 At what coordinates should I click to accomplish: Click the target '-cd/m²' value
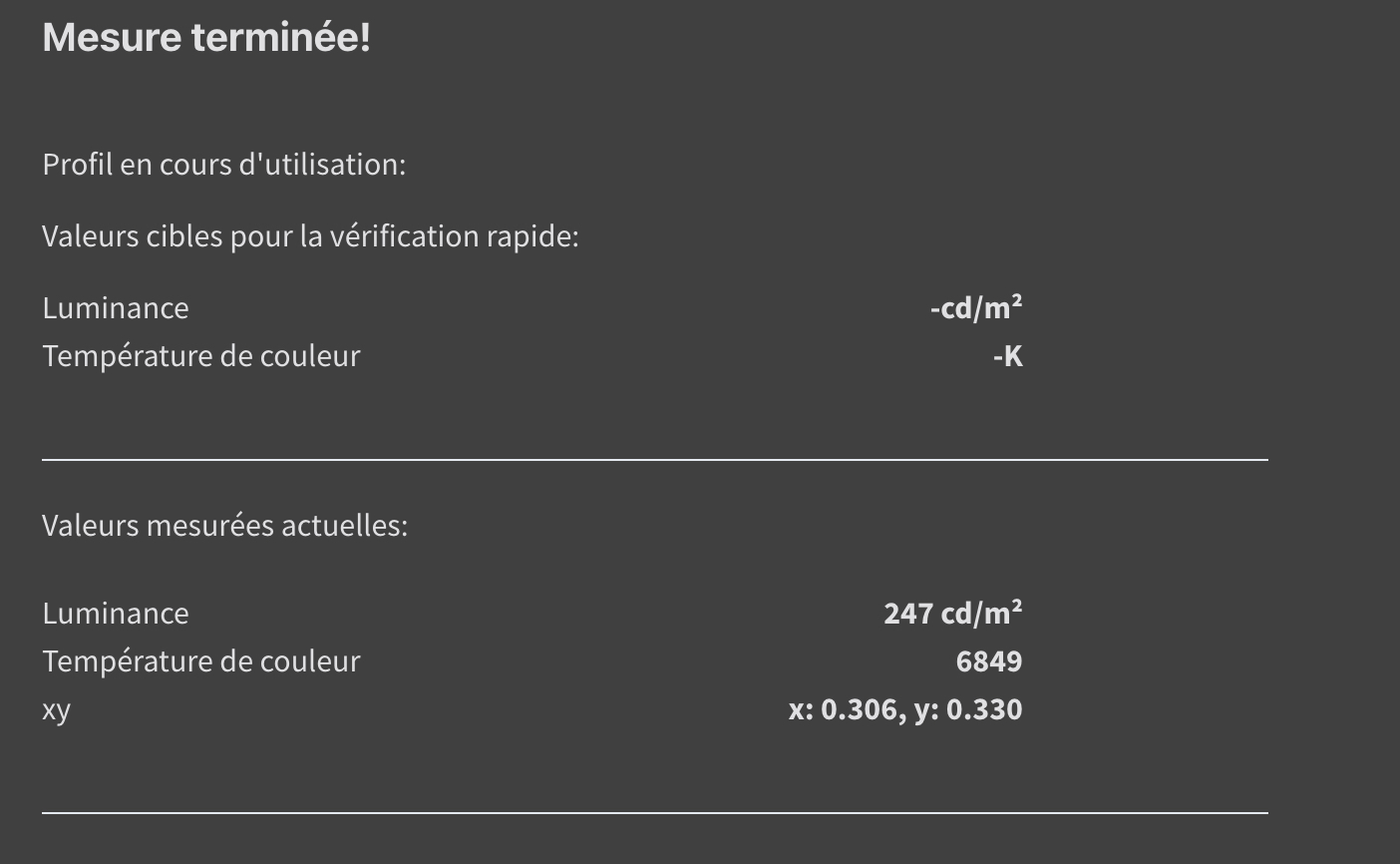click(976, 308)
